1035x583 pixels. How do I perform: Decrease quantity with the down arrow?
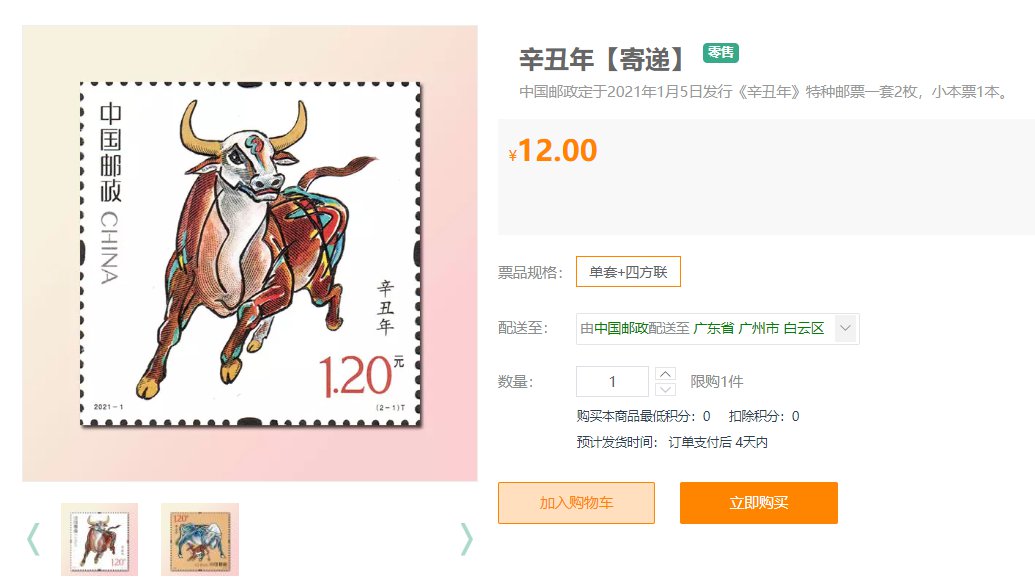[x=665, y=390]
